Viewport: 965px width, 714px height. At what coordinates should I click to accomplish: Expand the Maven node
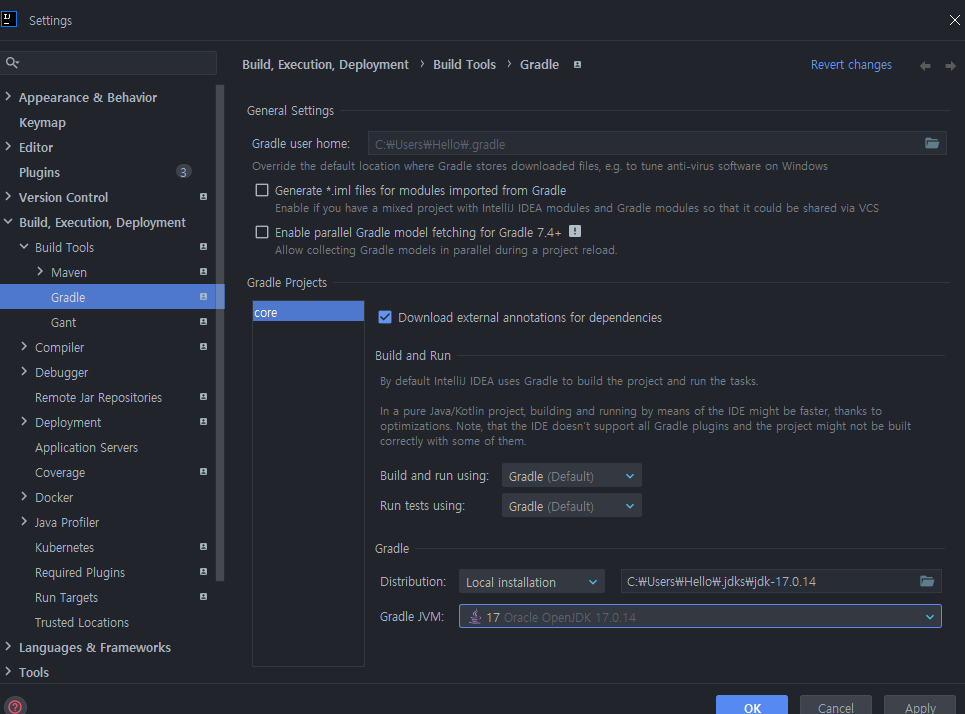pos(40,271)
